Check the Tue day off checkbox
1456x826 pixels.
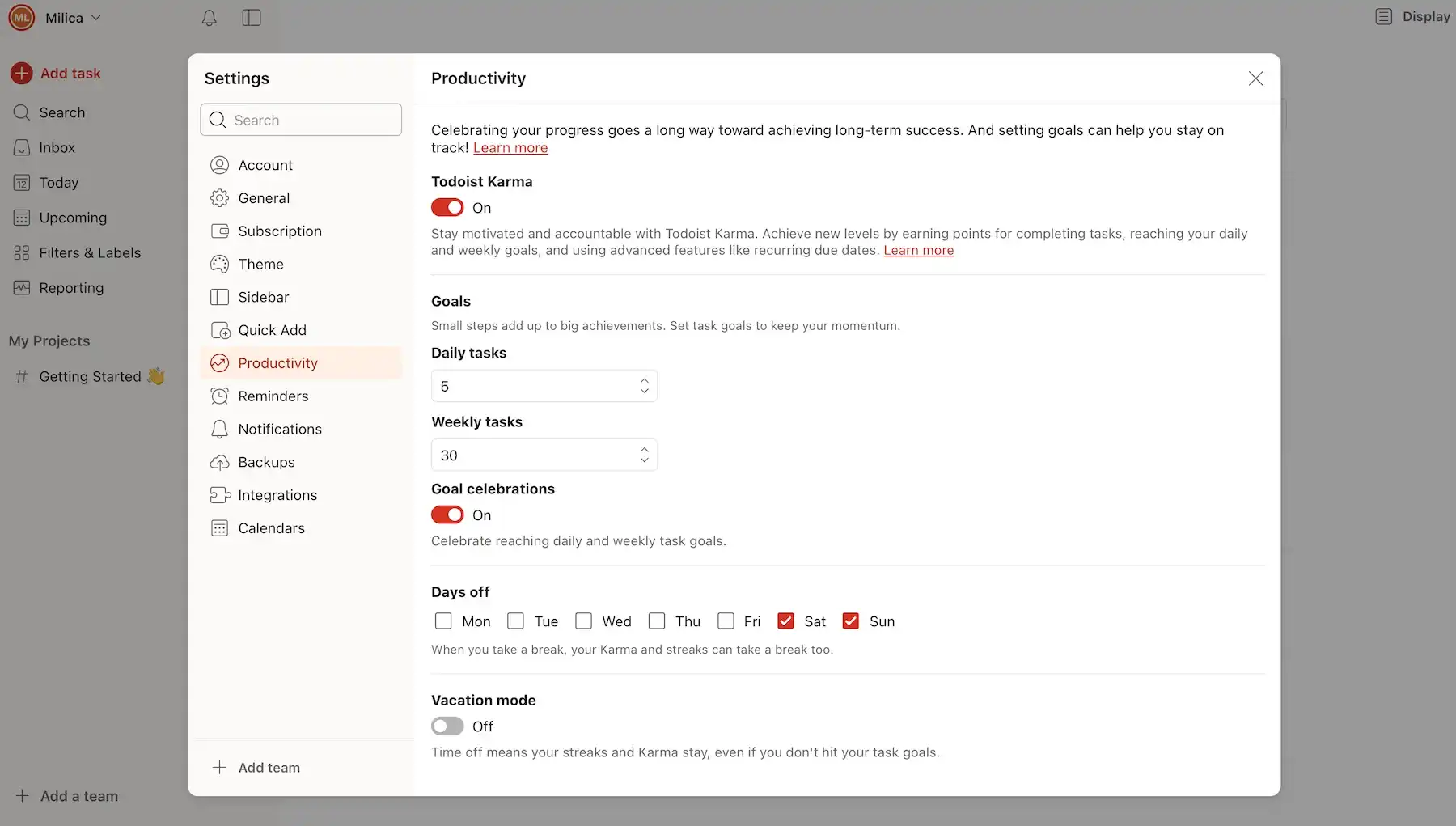click(515, 621)
